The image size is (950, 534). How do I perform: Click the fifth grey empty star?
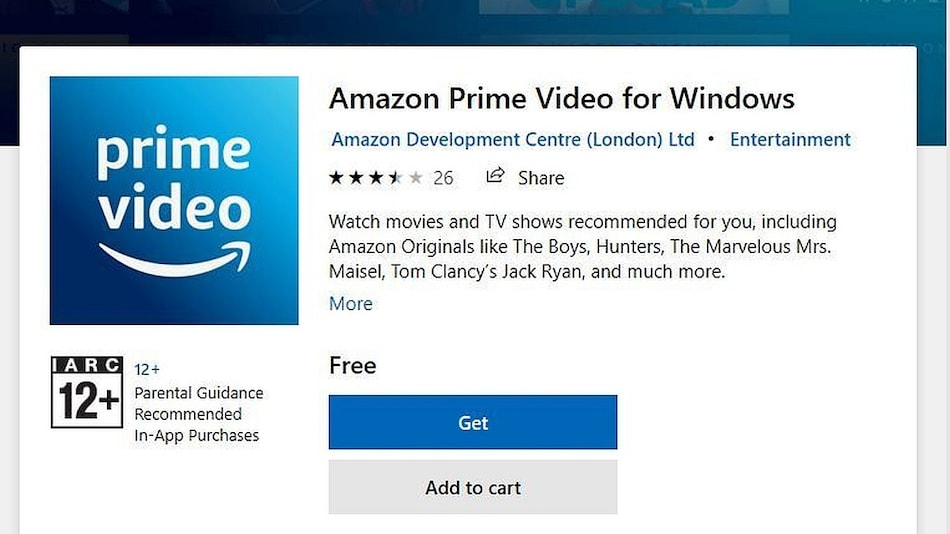[416, 178]
